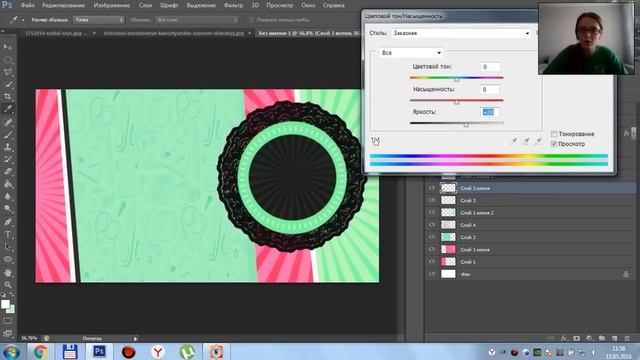Select the Blur tool

[8, 196]
